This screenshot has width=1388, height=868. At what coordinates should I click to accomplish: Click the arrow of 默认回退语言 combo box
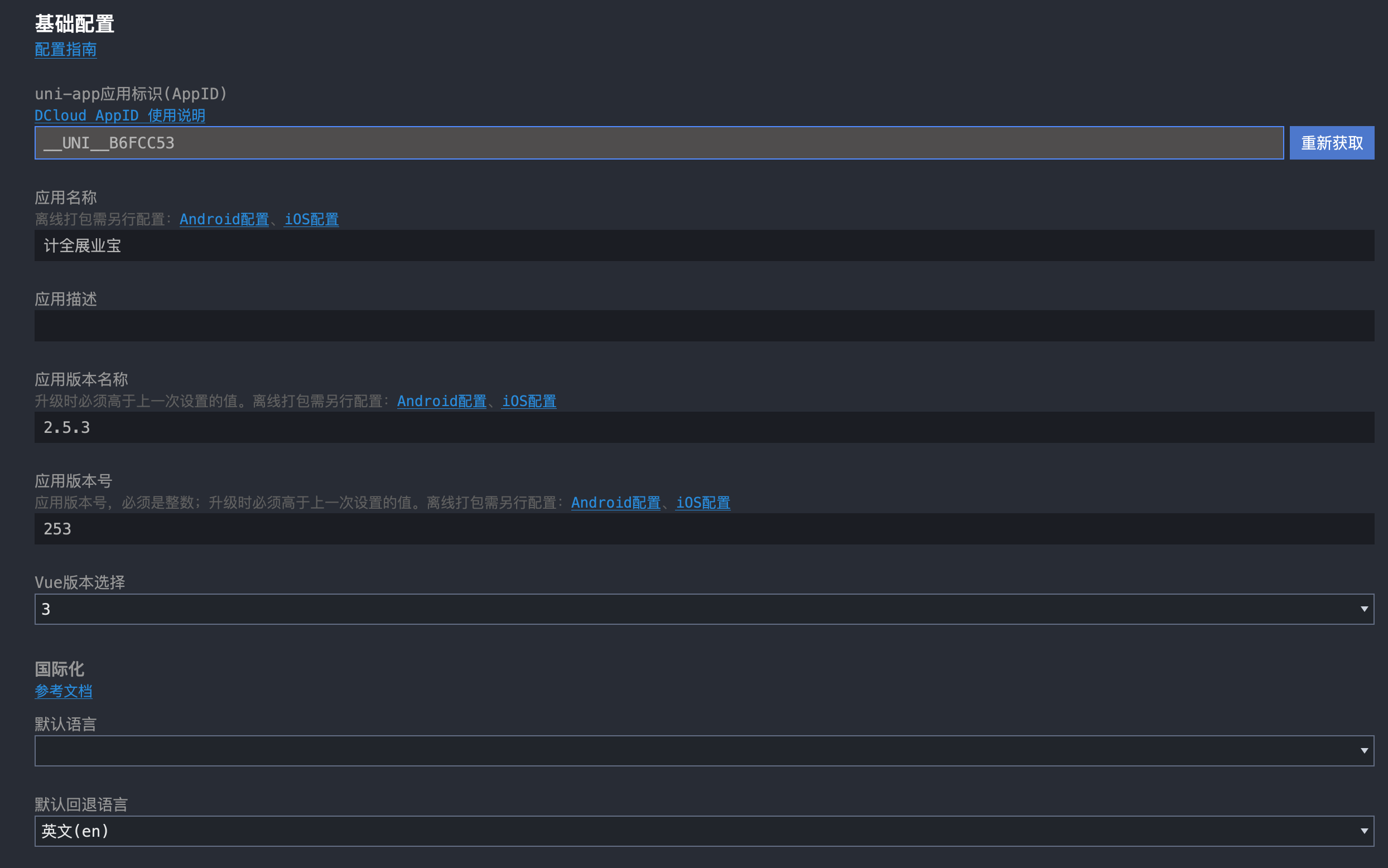tap(1364, 831)
